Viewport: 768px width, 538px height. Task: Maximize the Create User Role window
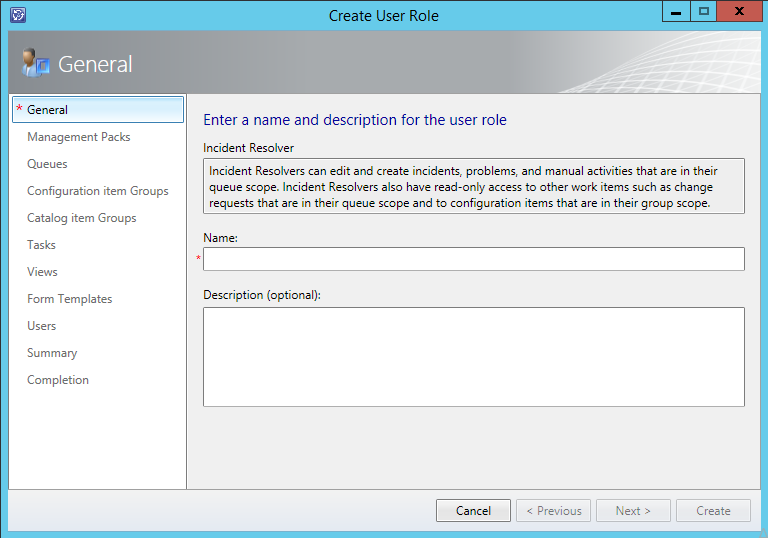click(x=705, y=13)
